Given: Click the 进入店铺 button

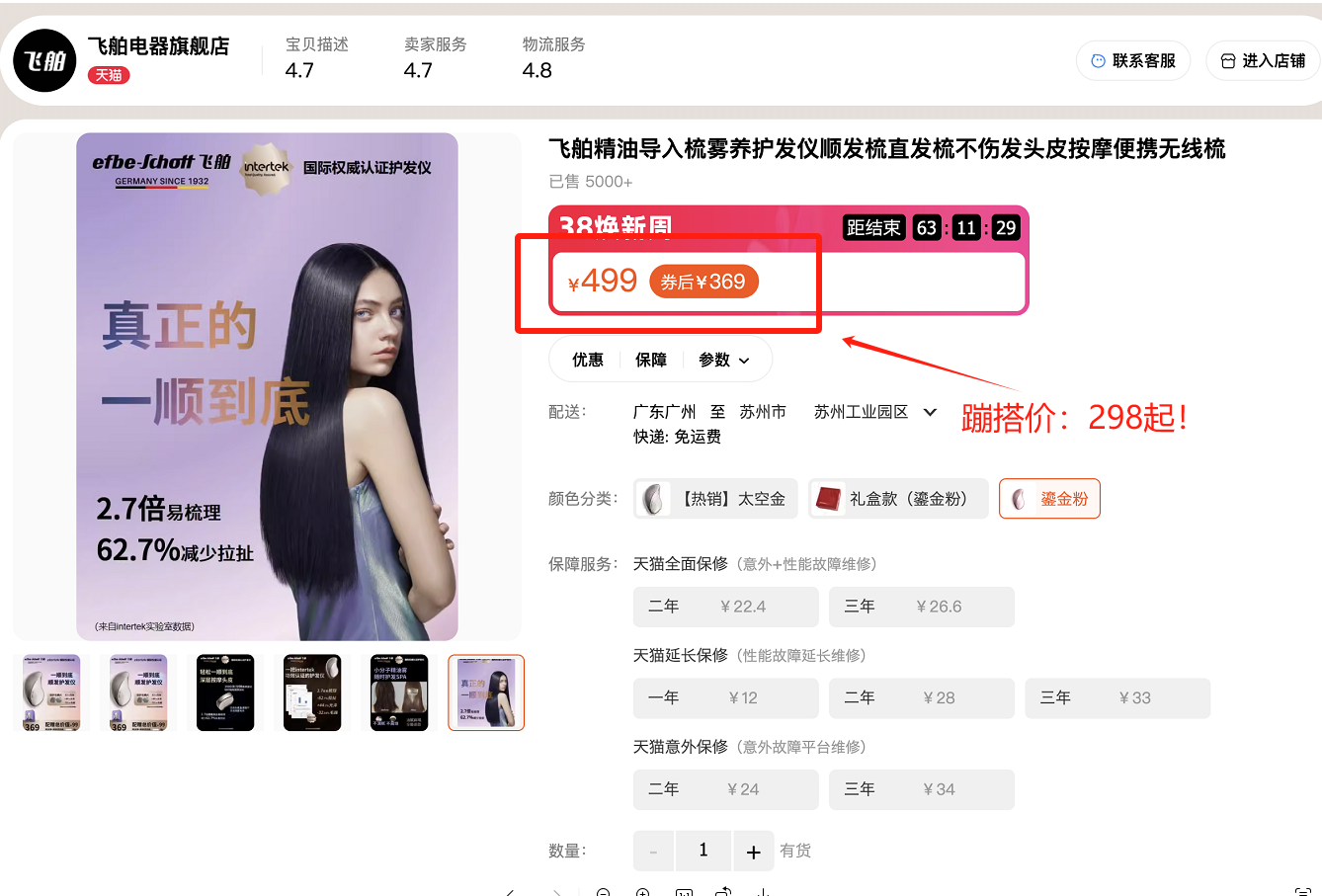Looking at the screenshot, I should click(x=1264, y=61).
